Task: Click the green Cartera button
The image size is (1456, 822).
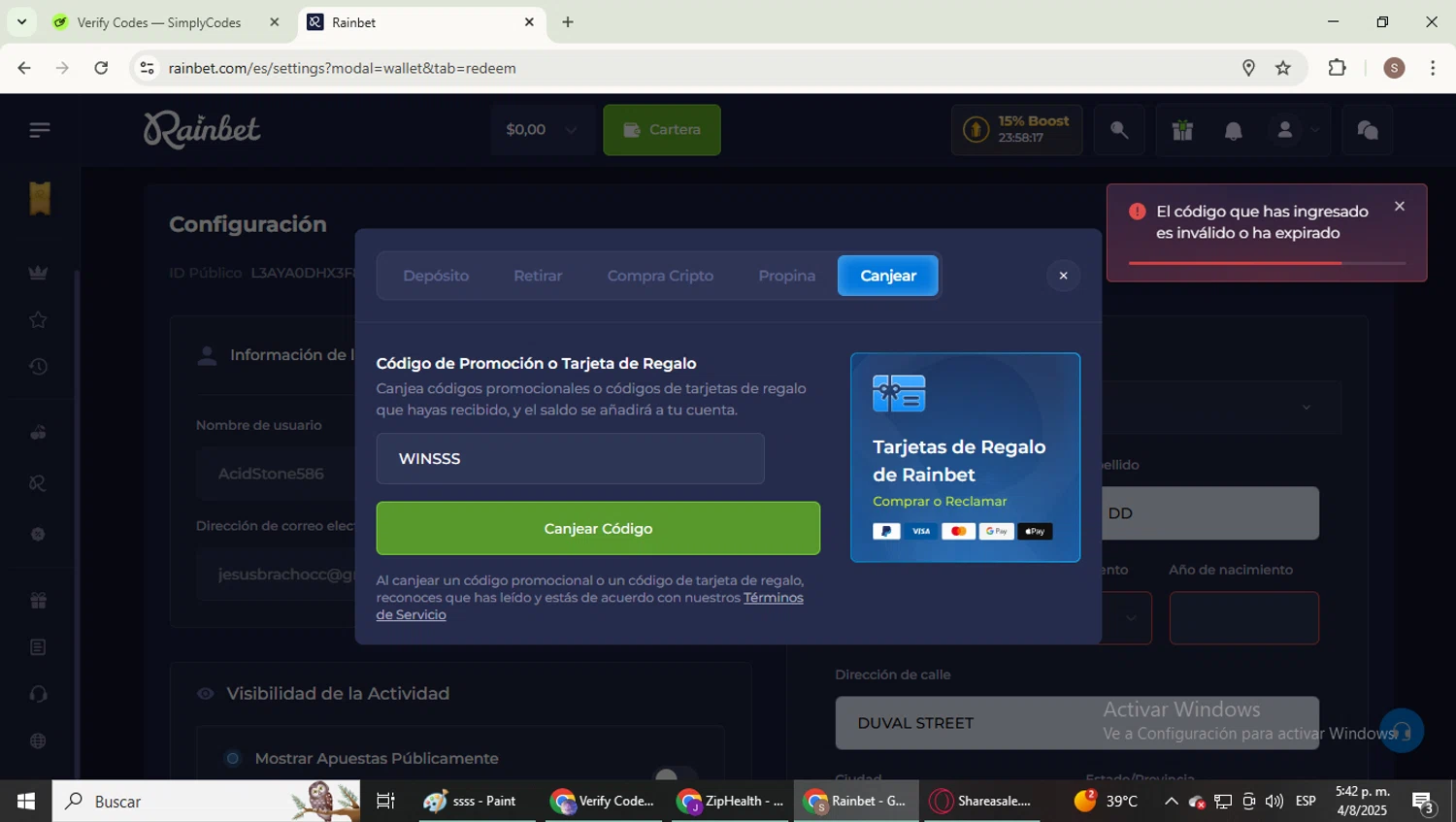Action: tap(662, 130)
